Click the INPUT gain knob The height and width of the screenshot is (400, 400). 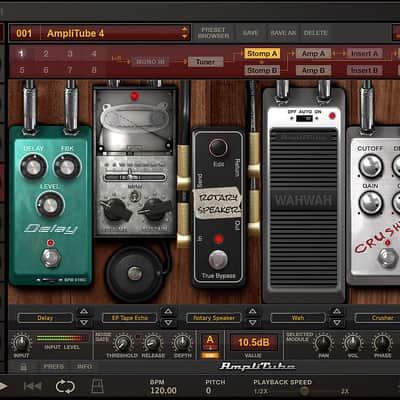[x=21, y=342]
